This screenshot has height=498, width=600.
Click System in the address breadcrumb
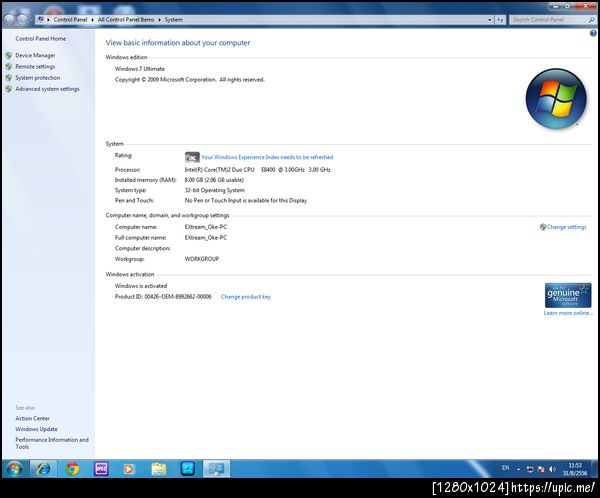coord(174,20)
